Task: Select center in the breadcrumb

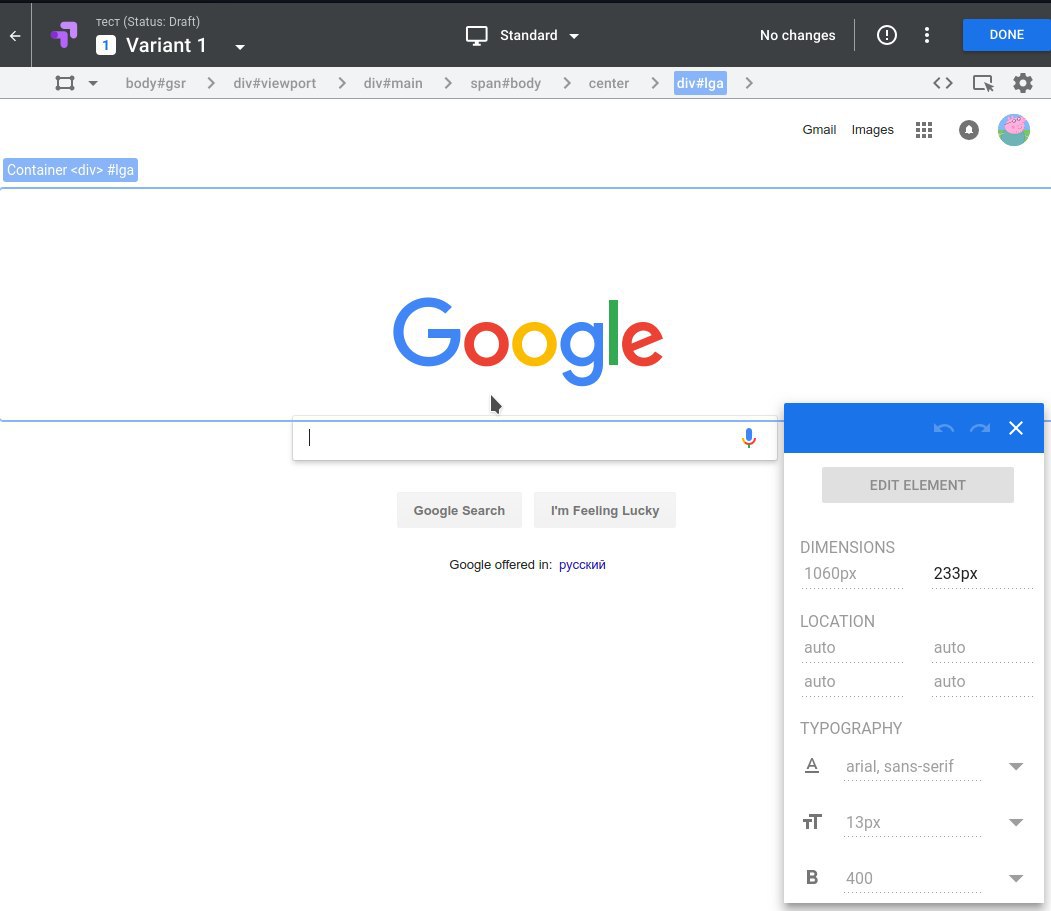Action: (x=609, y=83)
